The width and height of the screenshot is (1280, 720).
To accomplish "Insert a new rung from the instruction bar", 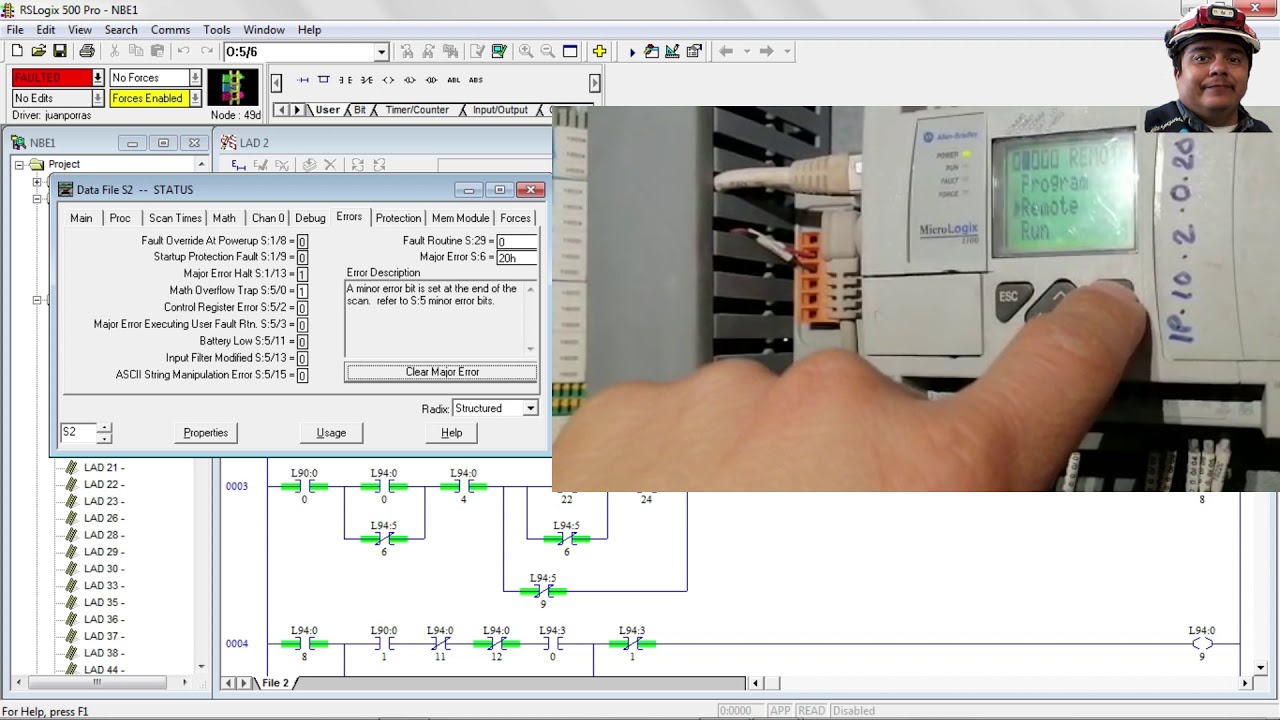I will (303, 80).
